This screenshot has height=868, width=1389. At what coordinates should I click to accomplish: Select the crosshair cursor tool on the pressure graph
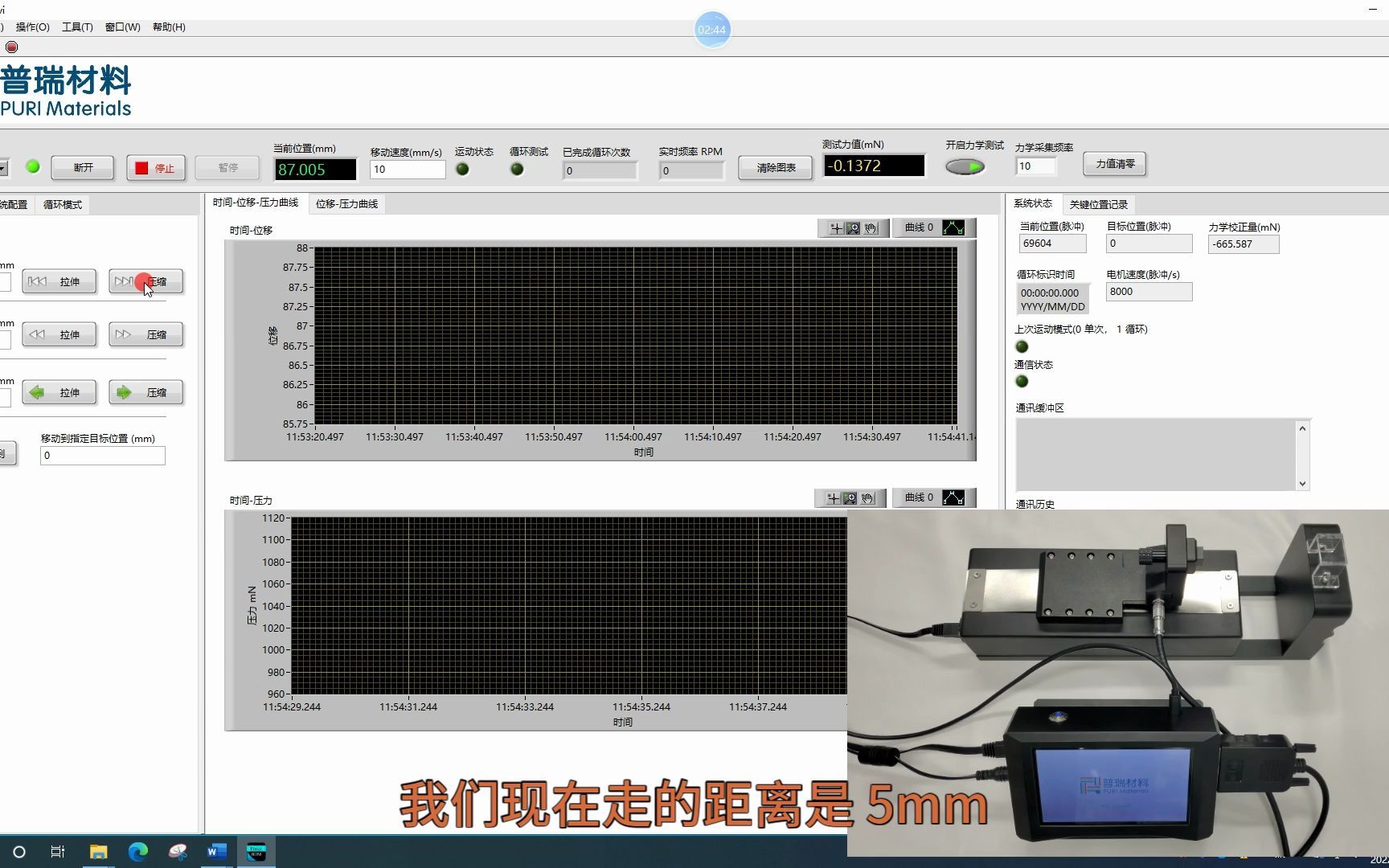click(834, 498)
